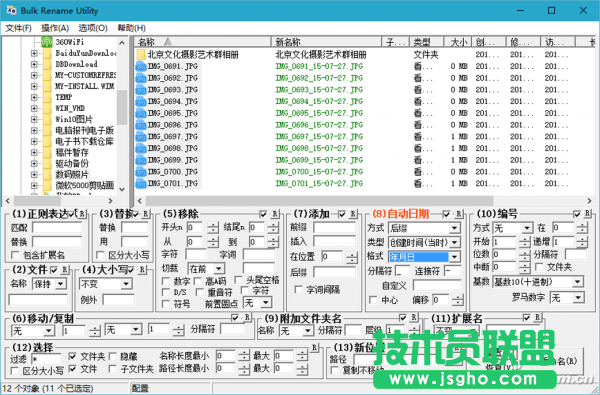This screenshot has height=395, width=600.
Task: Click the IMG_0691.JPG file icon
Action: (141, 67)
